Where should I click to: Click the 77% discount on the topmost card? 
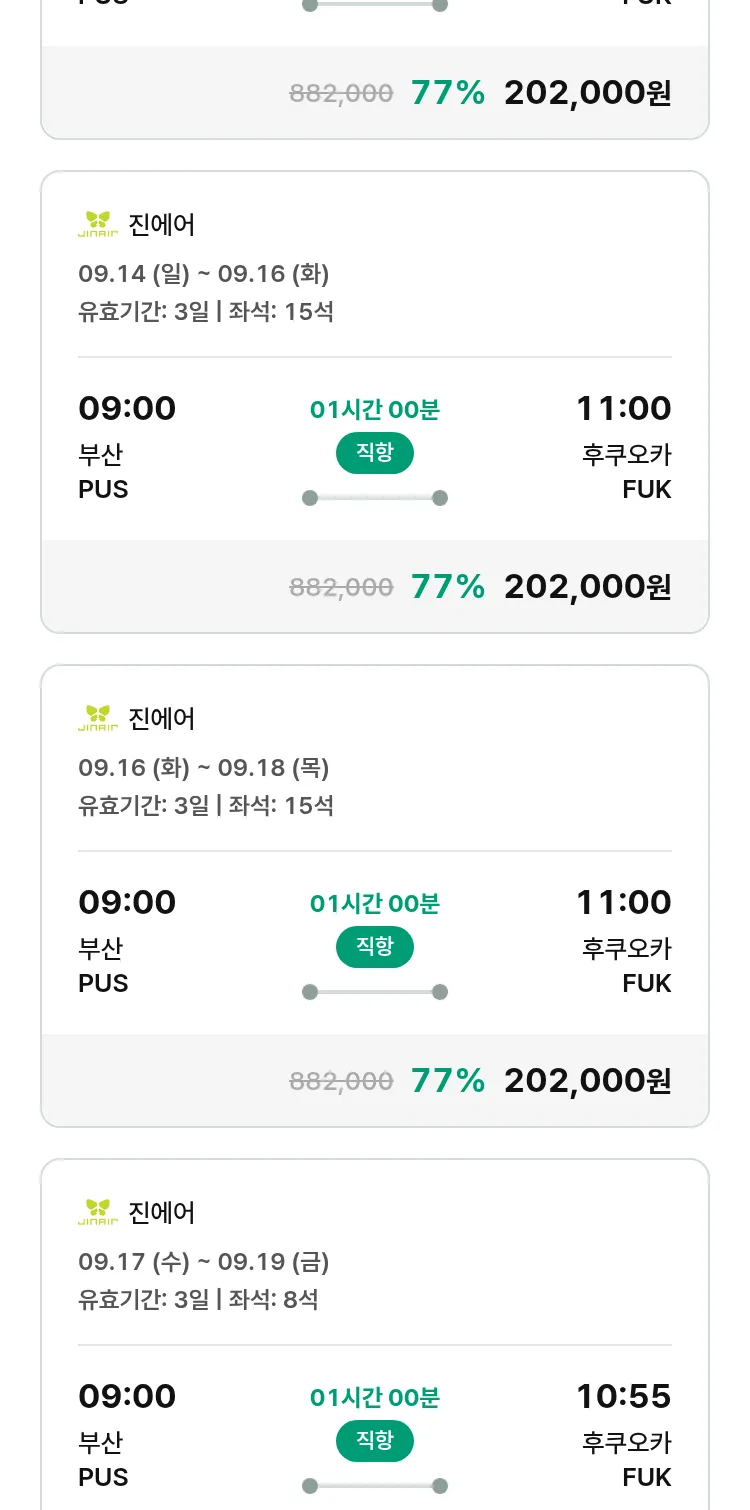pos(448,93)
